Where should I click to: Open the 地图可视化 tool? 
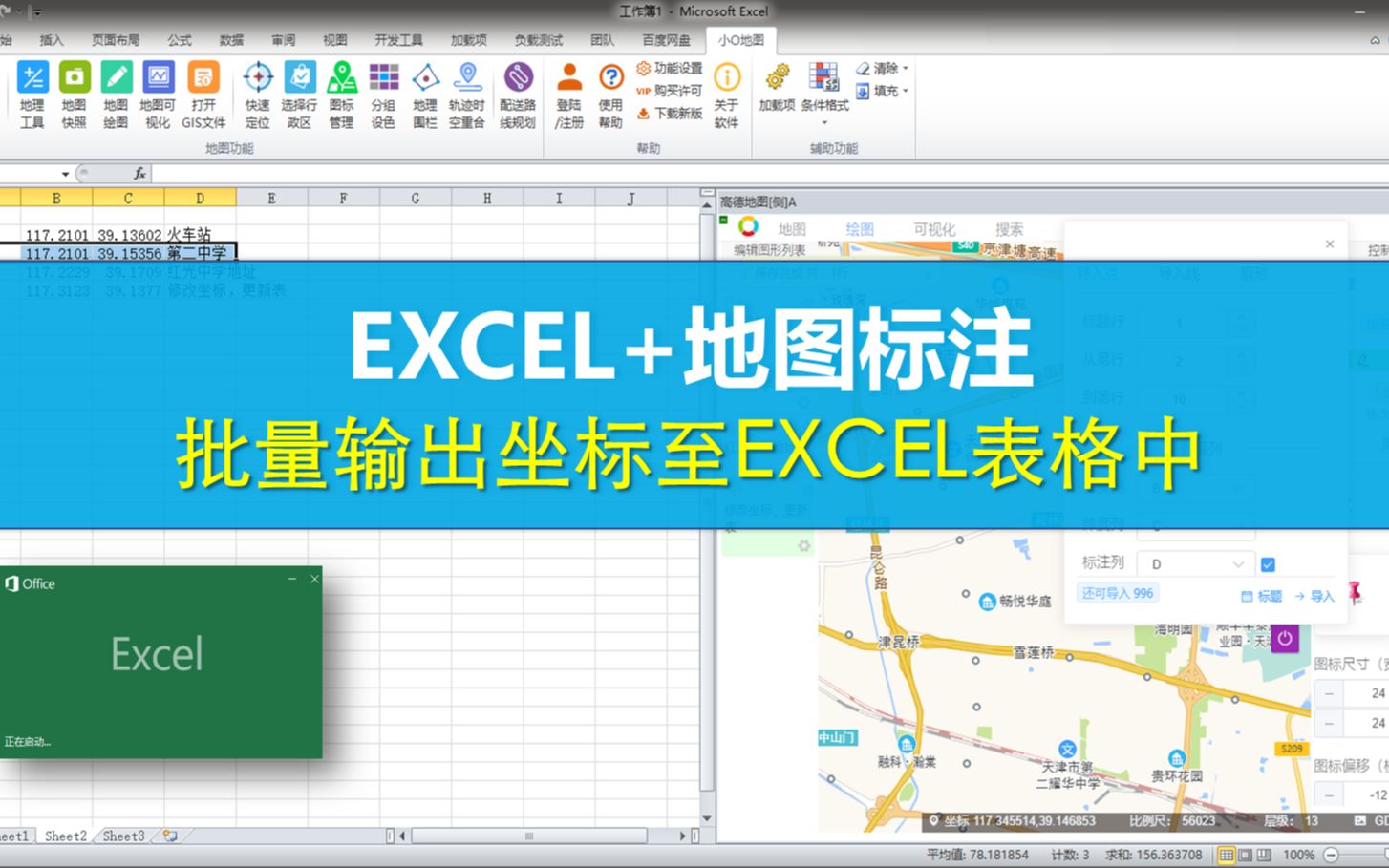[x=158, y=95]
